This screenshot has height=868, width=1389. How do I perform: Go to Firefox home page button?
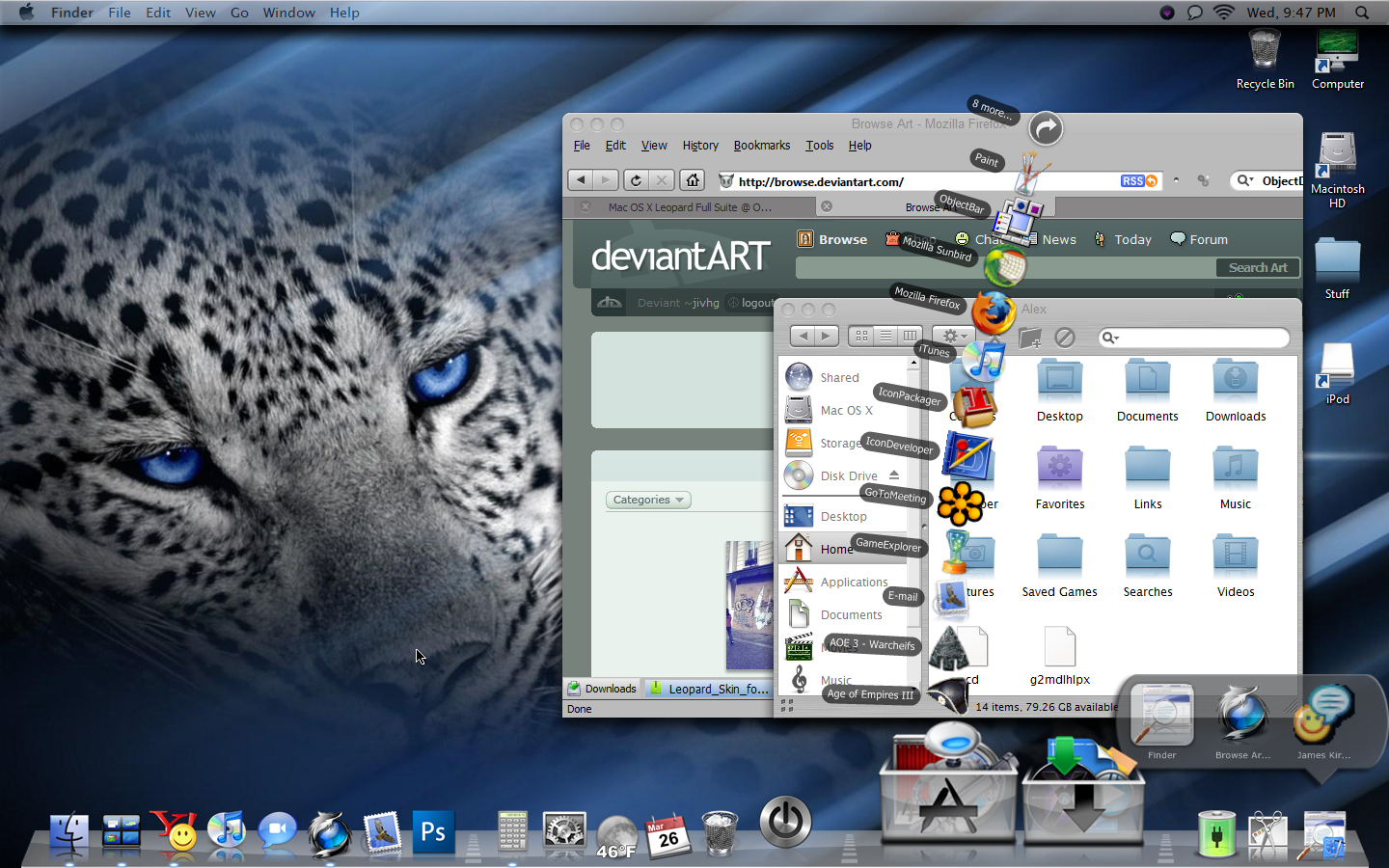693,180
